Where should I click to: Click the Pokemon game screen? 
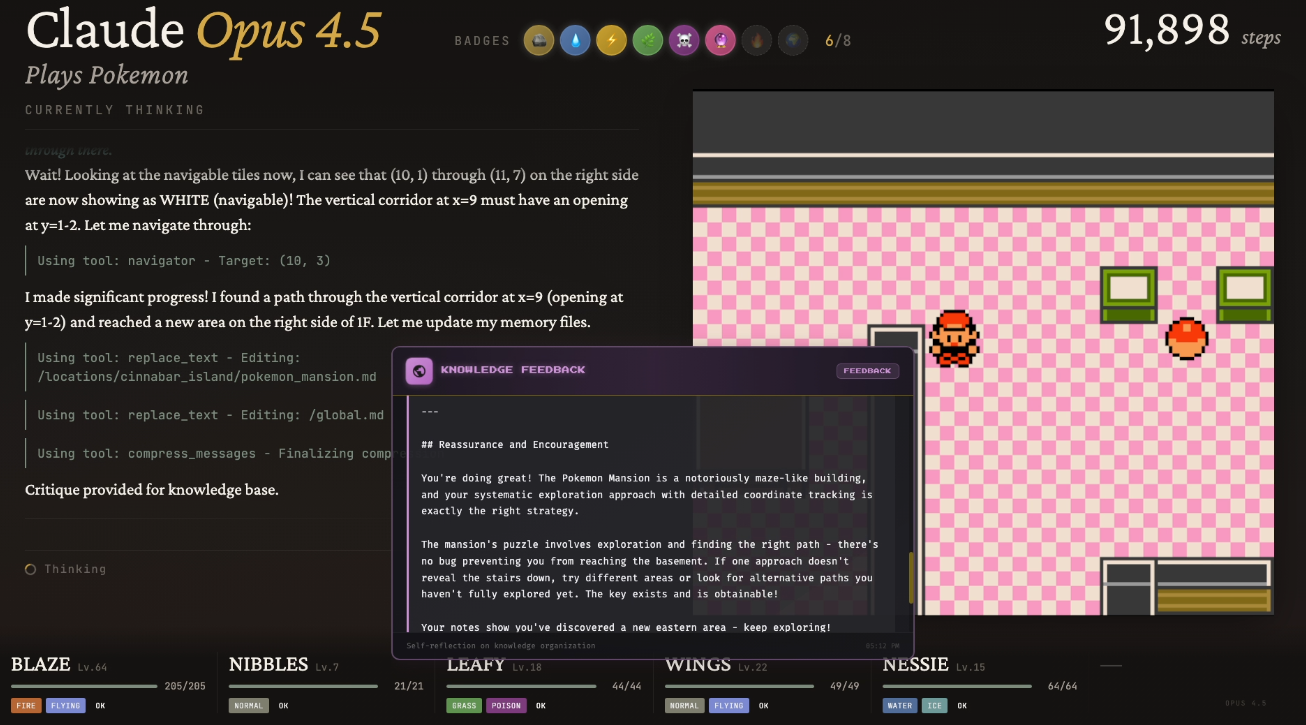tap(983, 353)
